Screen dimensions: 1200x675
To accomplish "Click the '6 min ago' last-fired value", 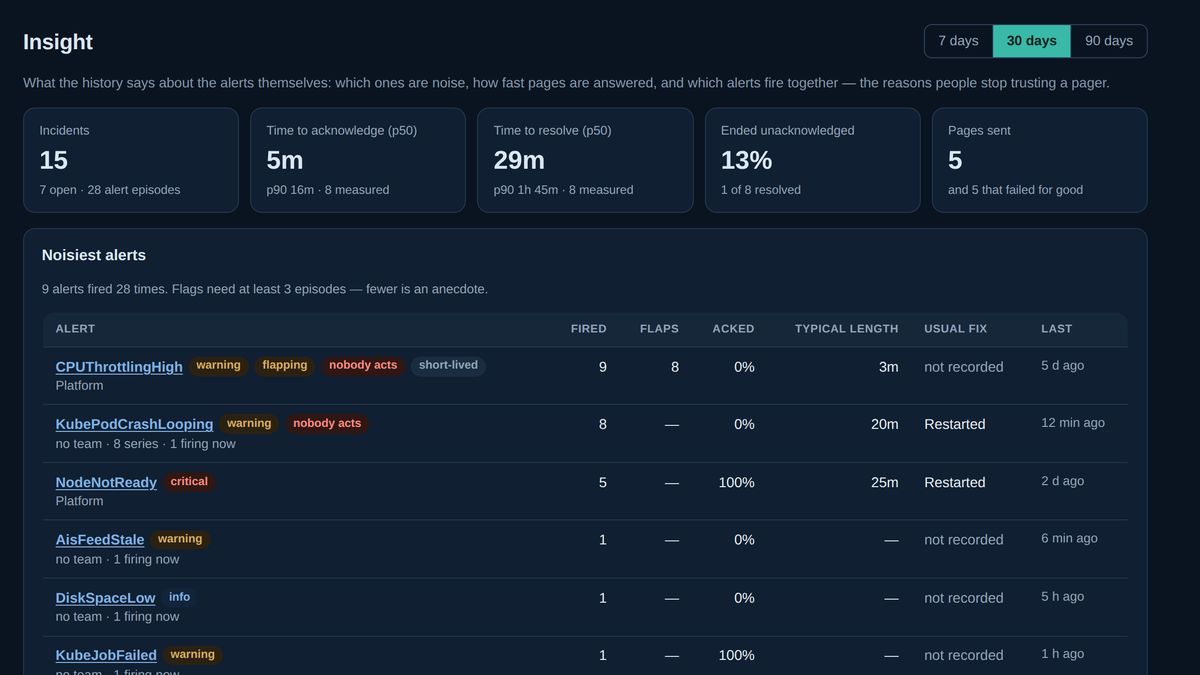I will click(1069, 539).
